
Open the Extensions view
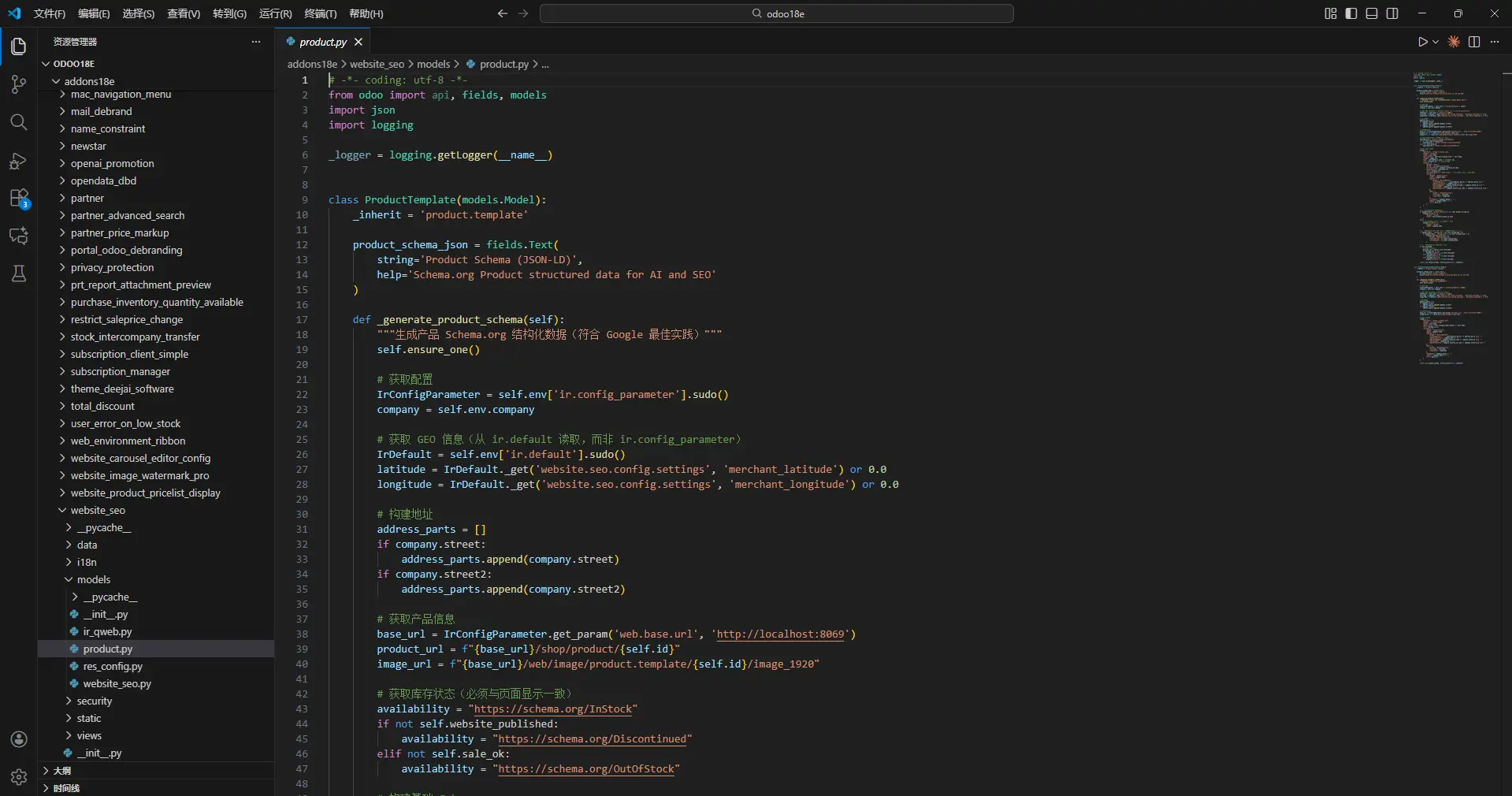point(18,198)
